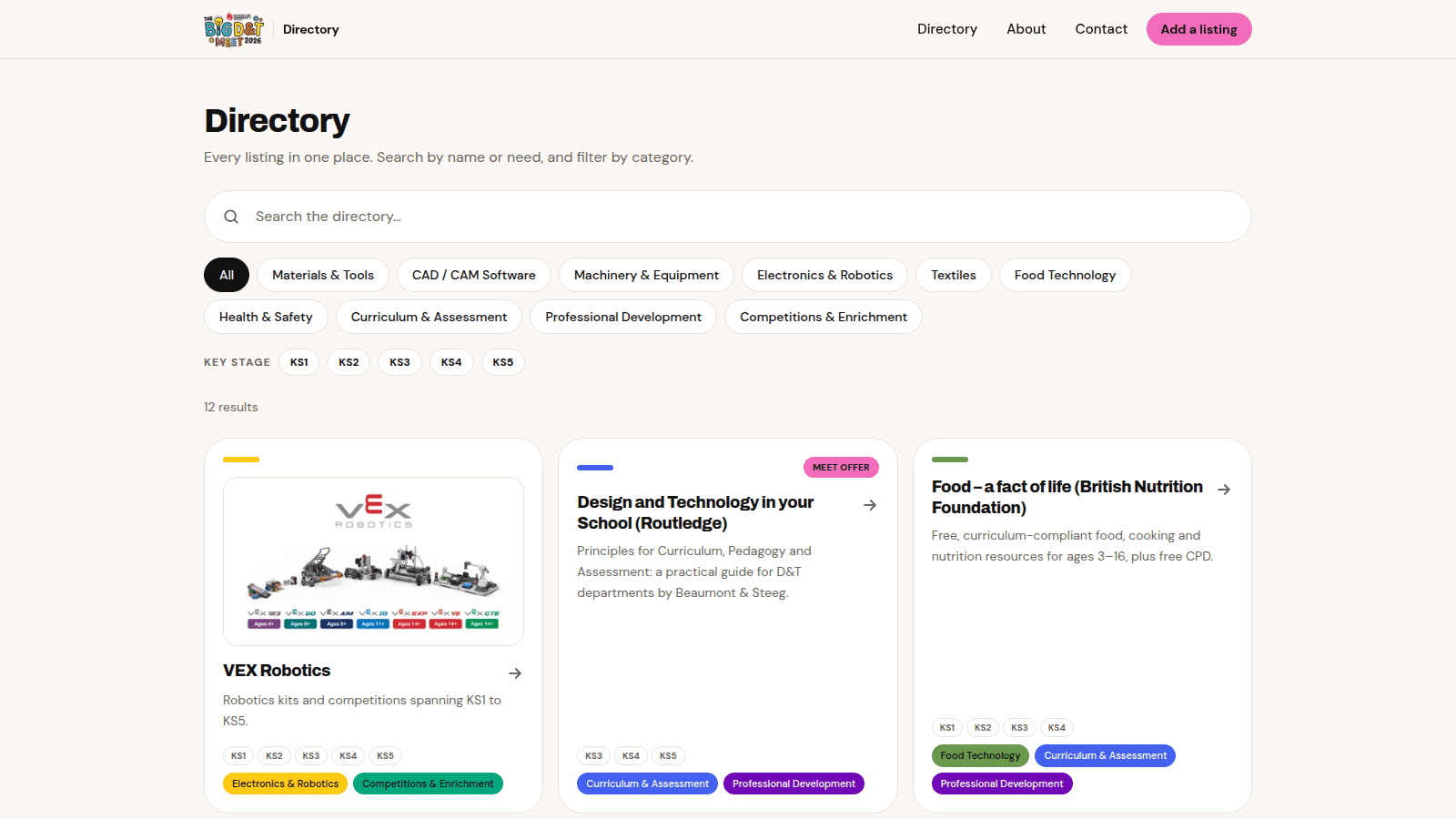
Task: Click Directory label beside the logo
Action: [310, 29]
